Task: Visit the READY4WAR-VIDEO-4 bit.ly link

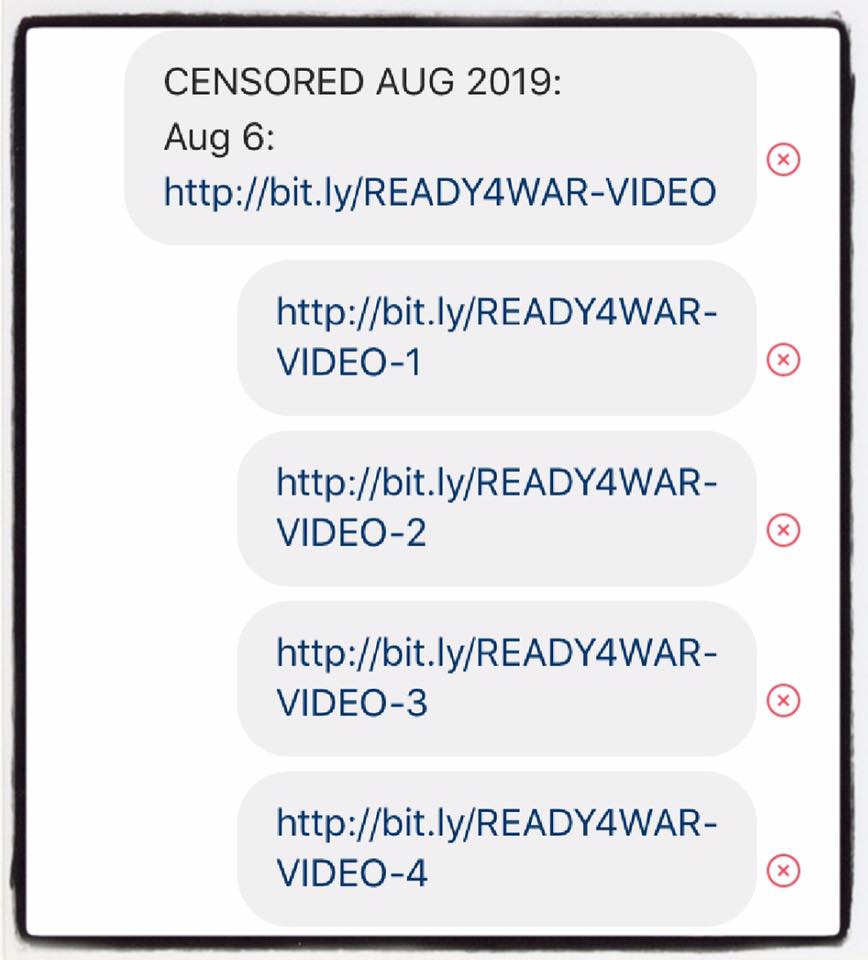Action: [x=496, y=847]
